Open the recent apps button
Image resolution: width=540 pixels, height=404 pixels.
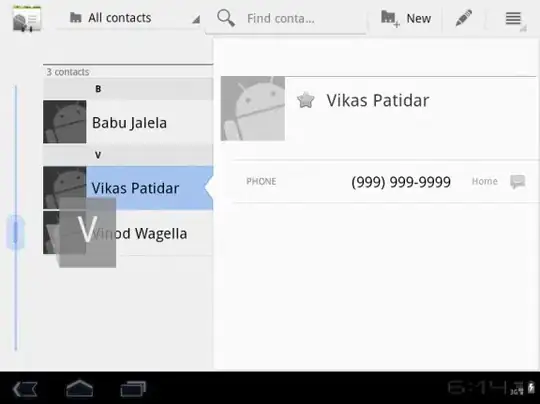[133, 389]
